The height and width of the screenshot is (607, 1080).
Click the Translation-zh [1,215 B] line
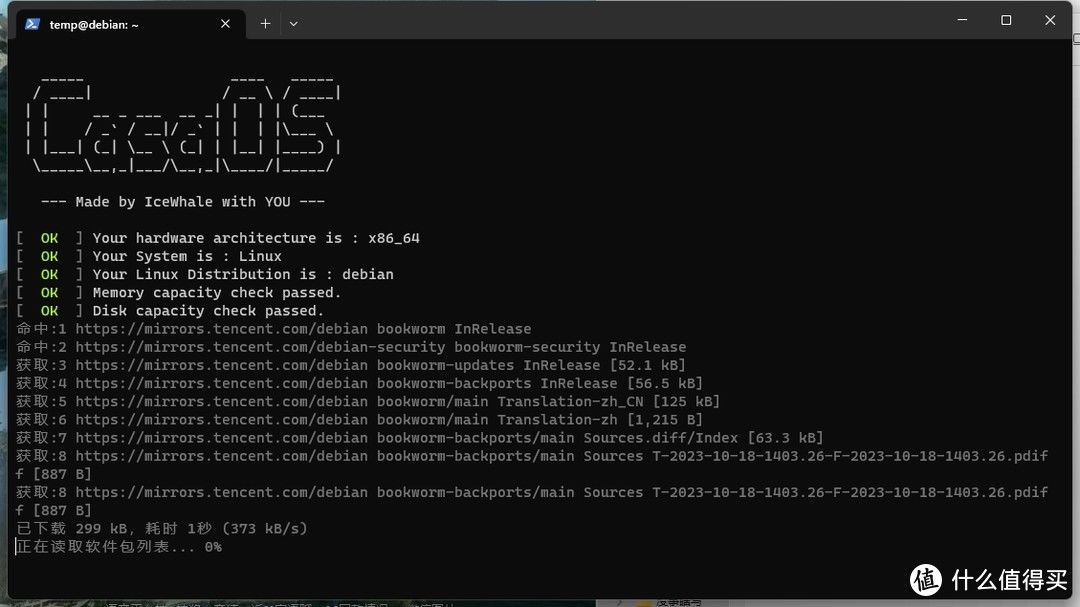point(360,420)
